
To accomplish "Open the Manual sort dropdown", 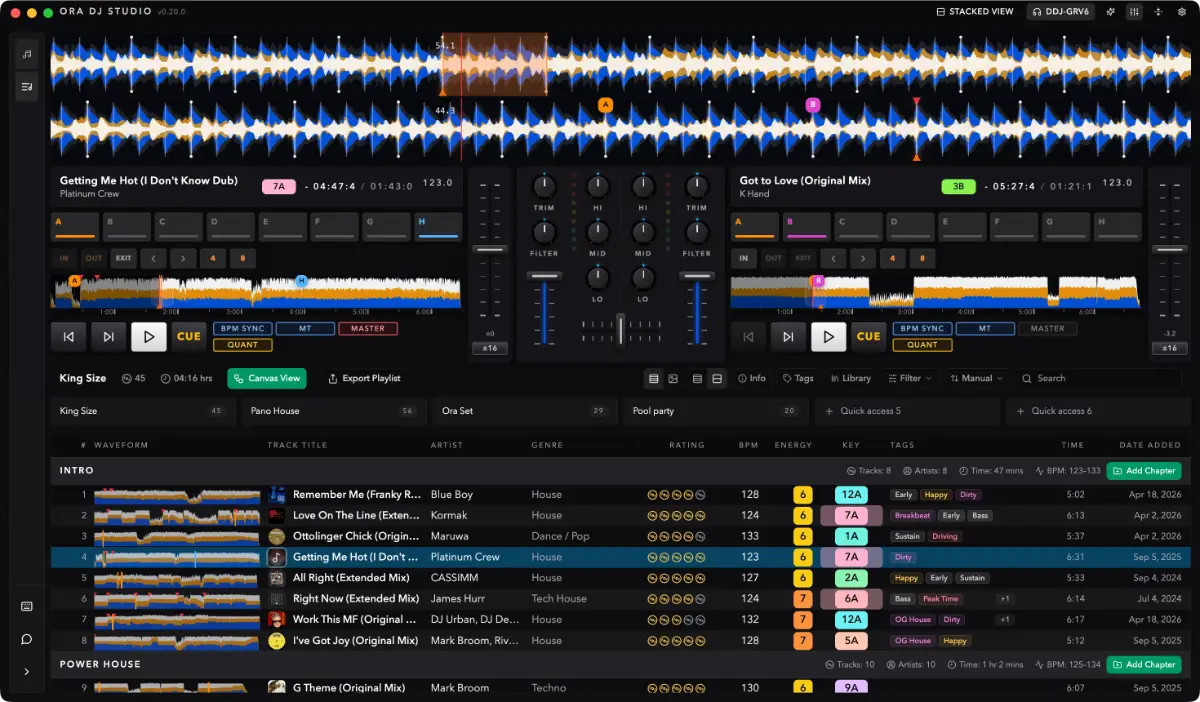I will pos(976,378).
